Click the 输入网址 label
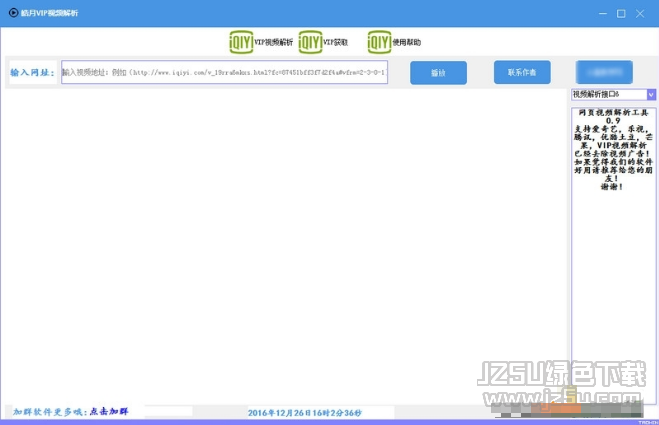Viewport: 659px width, 425px height. pyautogui.click(x=32, y=72)
